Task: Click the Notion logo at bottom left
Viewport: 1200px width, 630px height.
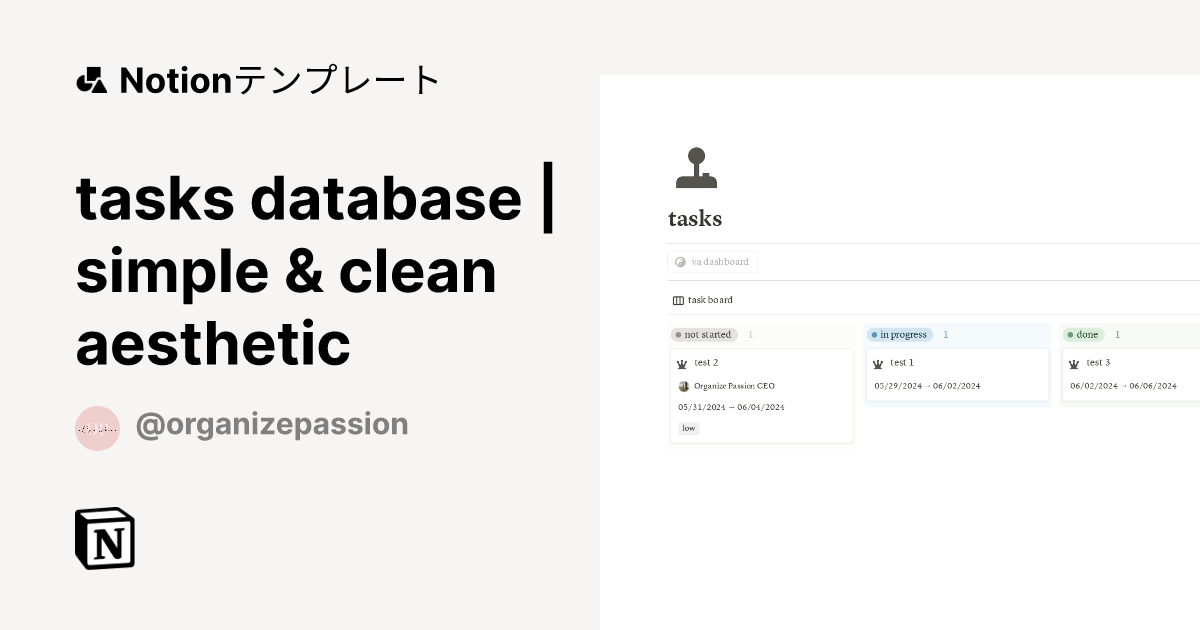Action: click(x=105, y=538)
